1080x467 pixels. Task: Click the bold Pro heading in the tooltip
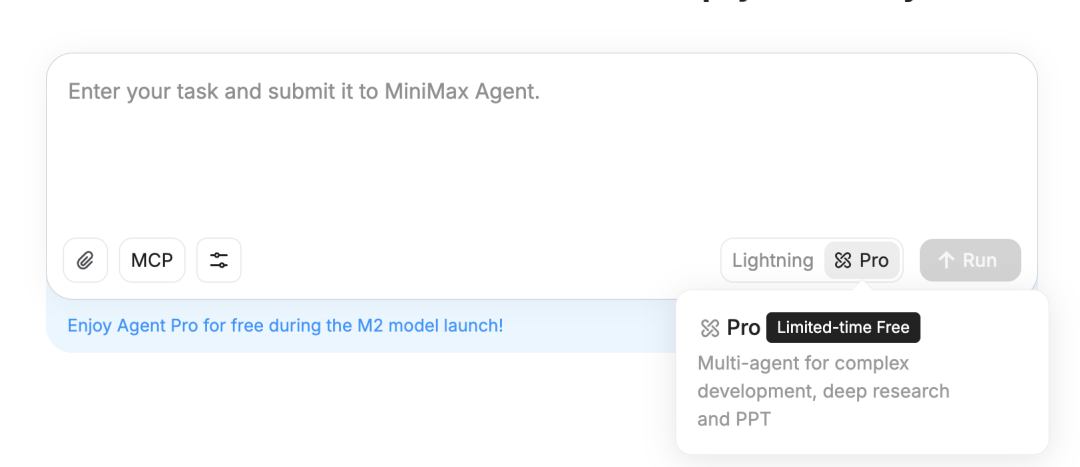pos(743,328)
